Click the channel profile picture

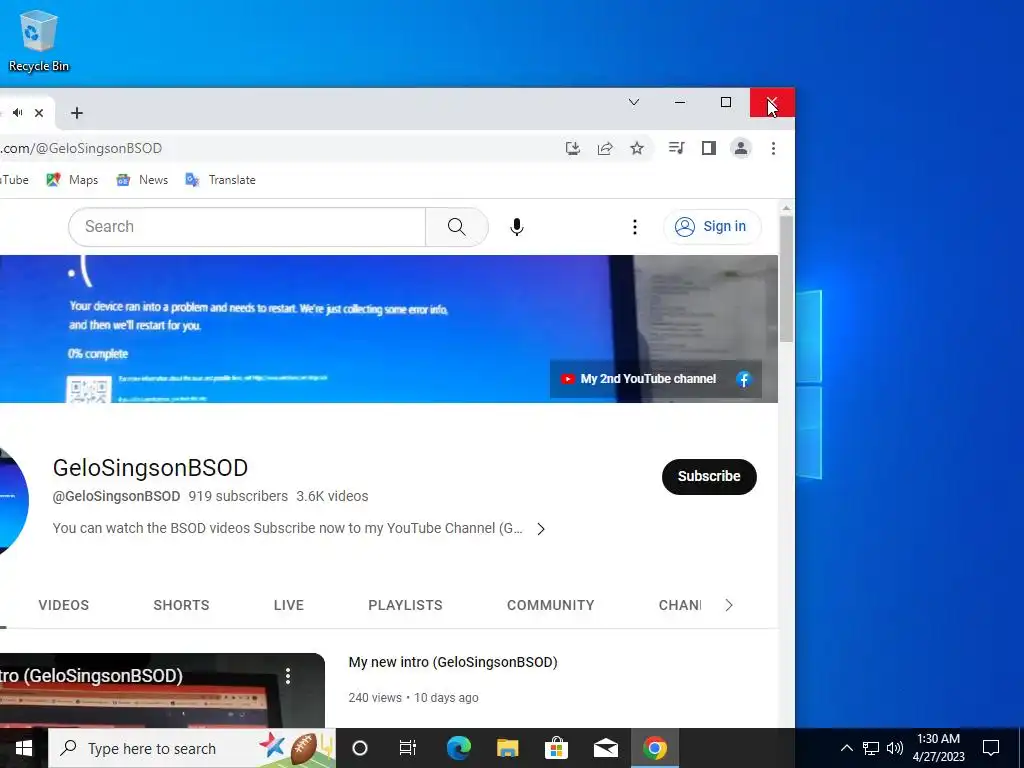coord(12,502)
